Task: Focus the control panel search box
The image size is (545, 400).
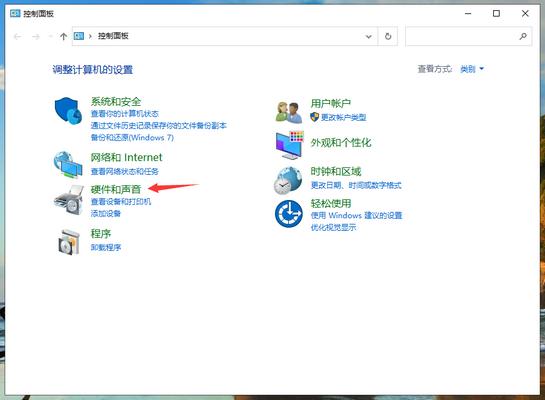Action: [468, 36]
